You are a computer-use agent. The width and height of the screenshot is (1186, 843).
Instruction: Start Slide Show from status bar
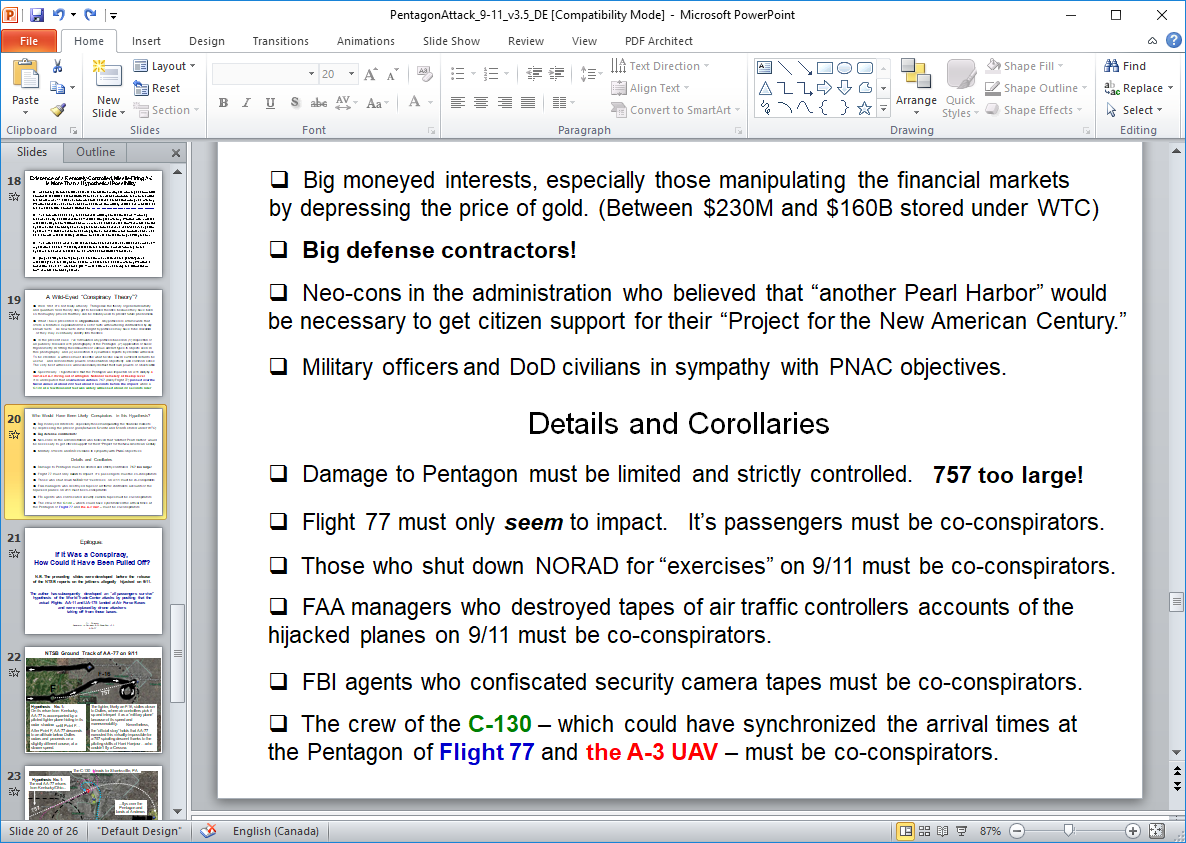[x=961, y=831]
